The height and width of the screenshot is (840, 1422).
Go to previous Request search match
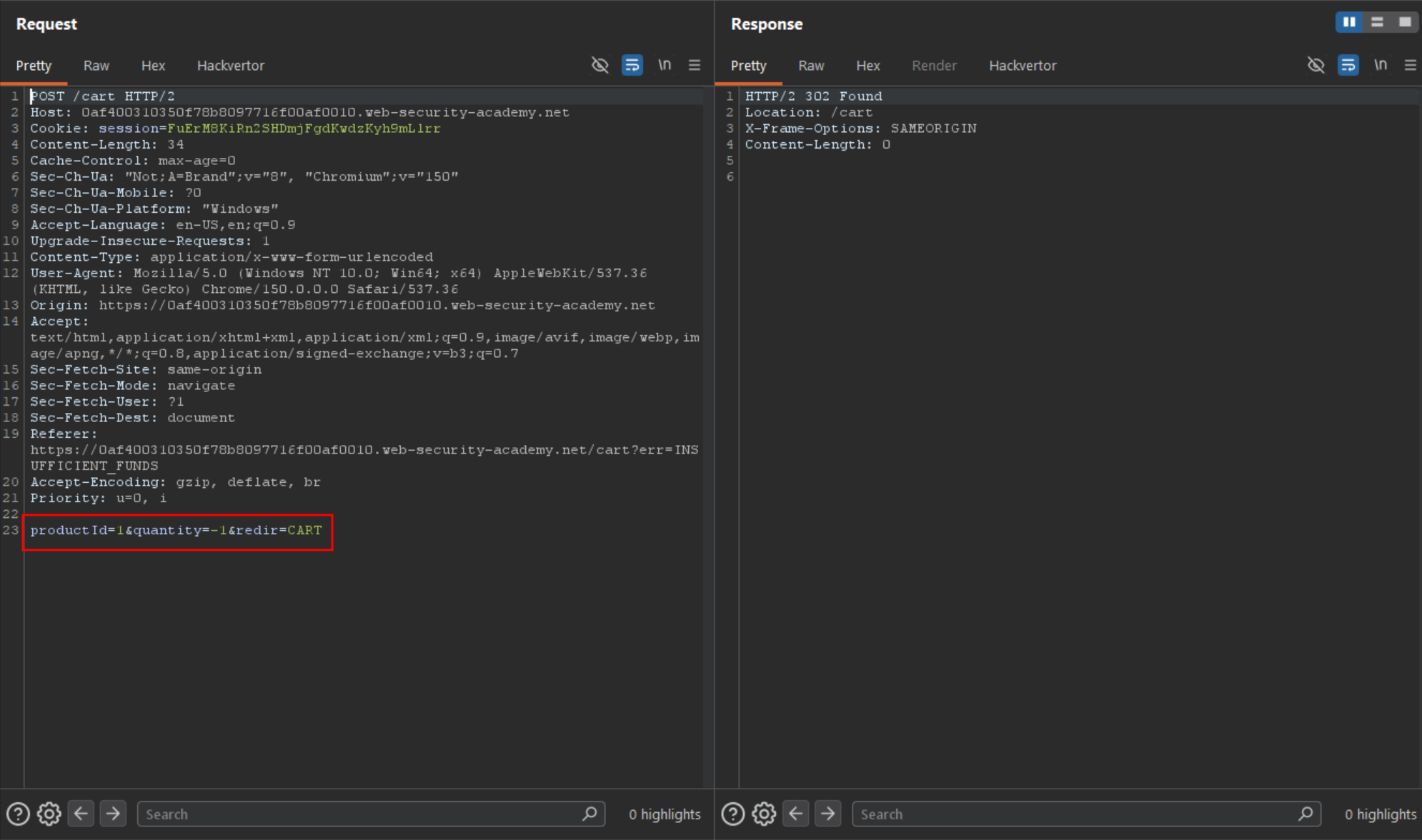(x=81, y=813)
